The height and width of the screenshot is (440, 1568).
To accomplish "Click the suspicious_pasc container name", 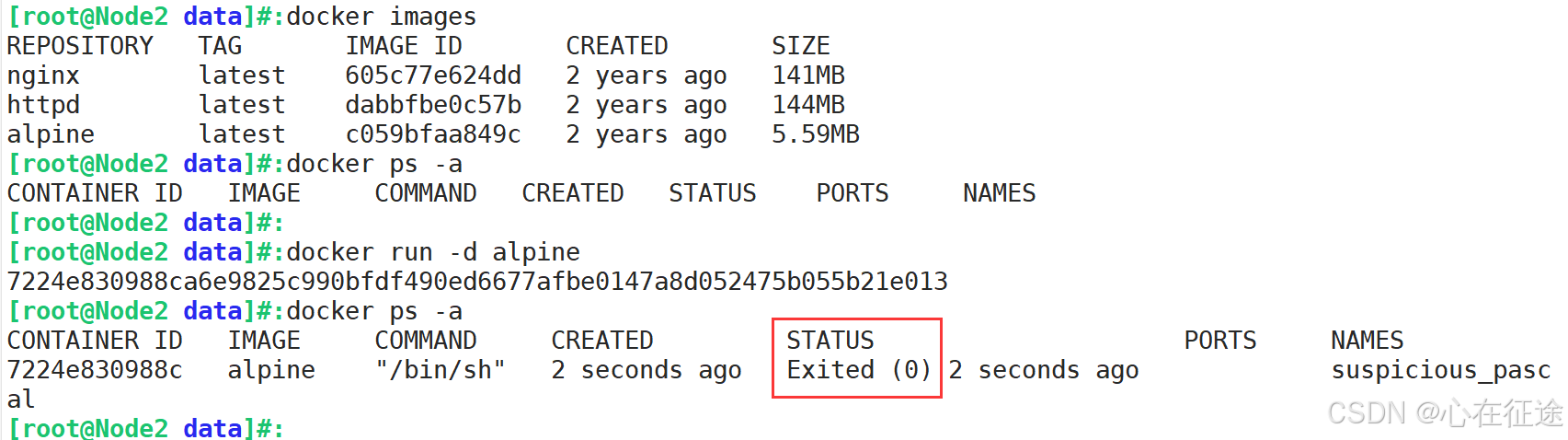I will 1441,370.
